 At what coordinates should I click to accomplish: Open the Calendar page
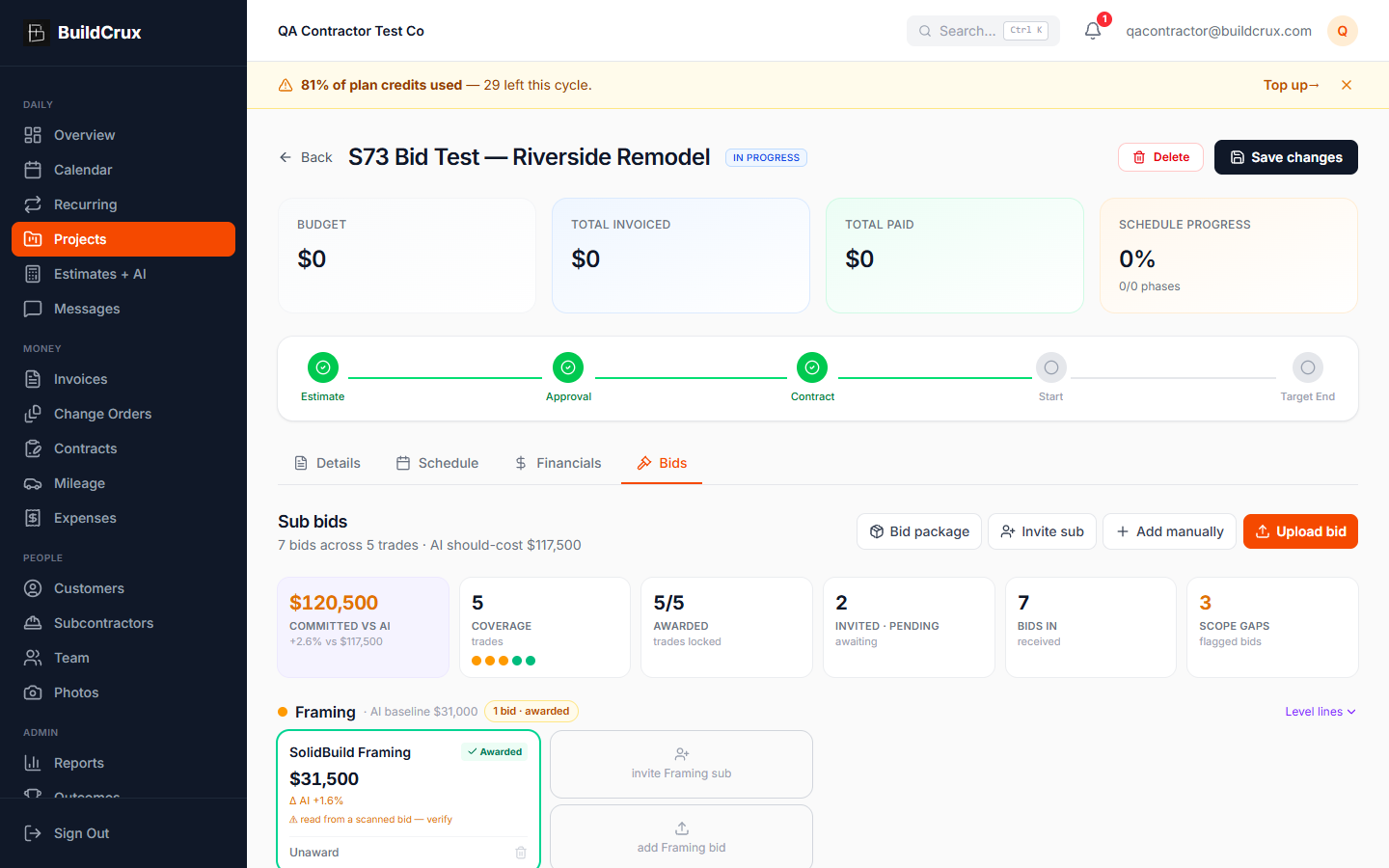(x=123, y=170)
